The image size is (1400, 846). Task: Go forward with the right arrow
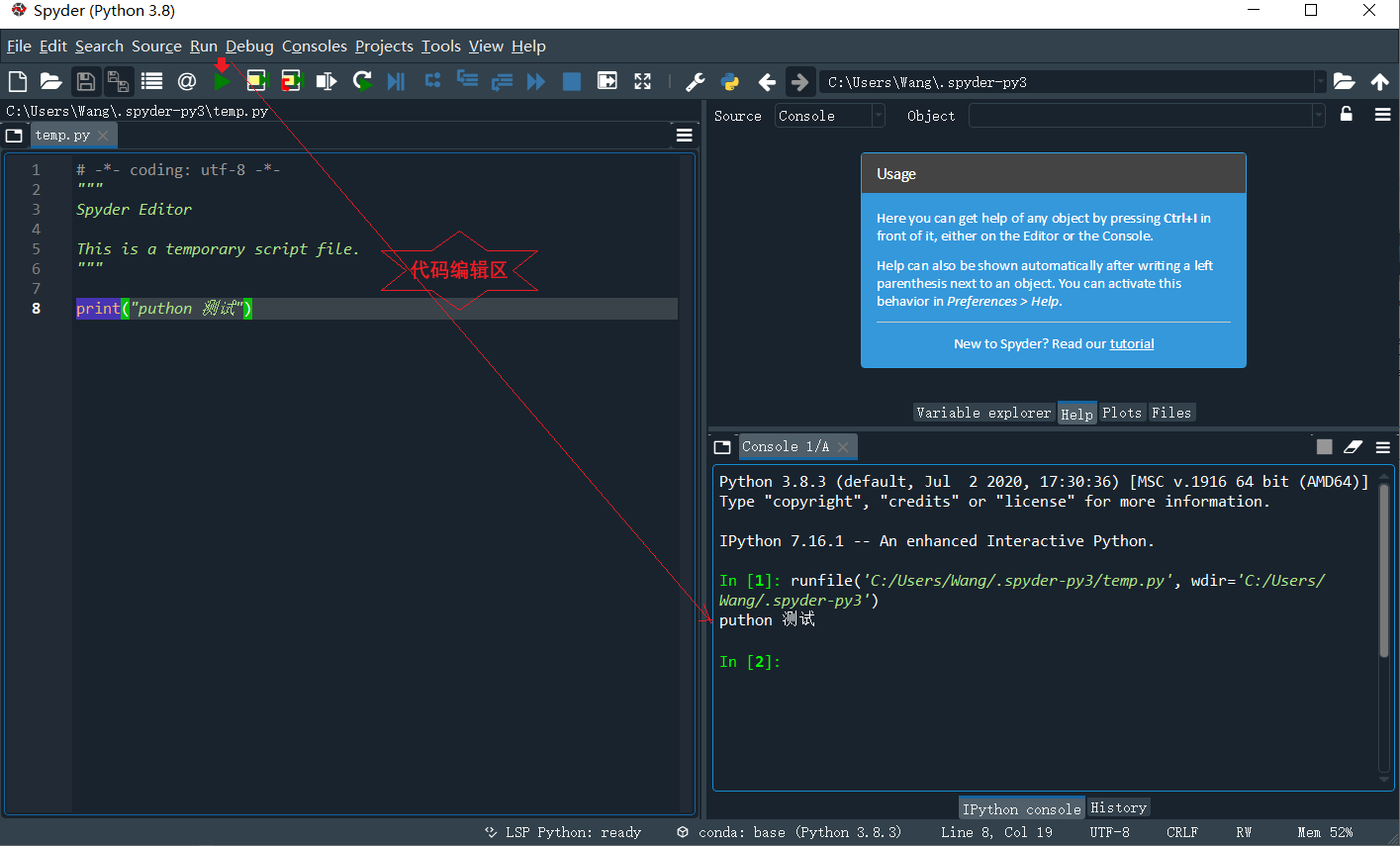799,81
